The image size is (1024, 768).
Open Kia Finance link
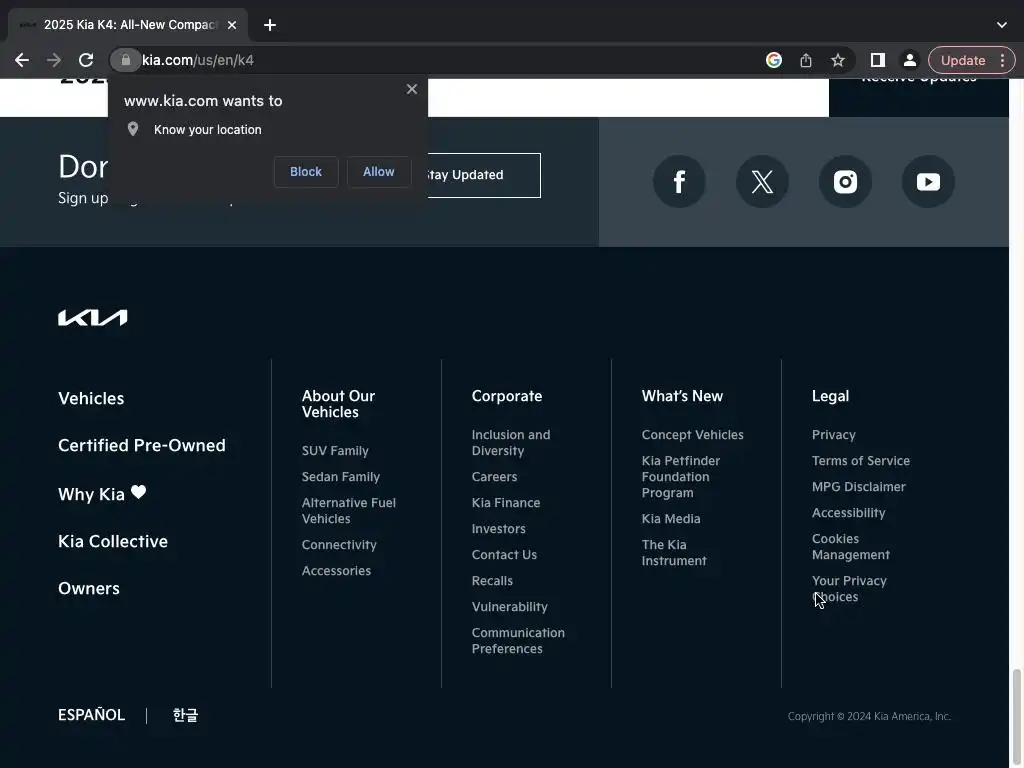pyautogui.click(x=506, y=503)
